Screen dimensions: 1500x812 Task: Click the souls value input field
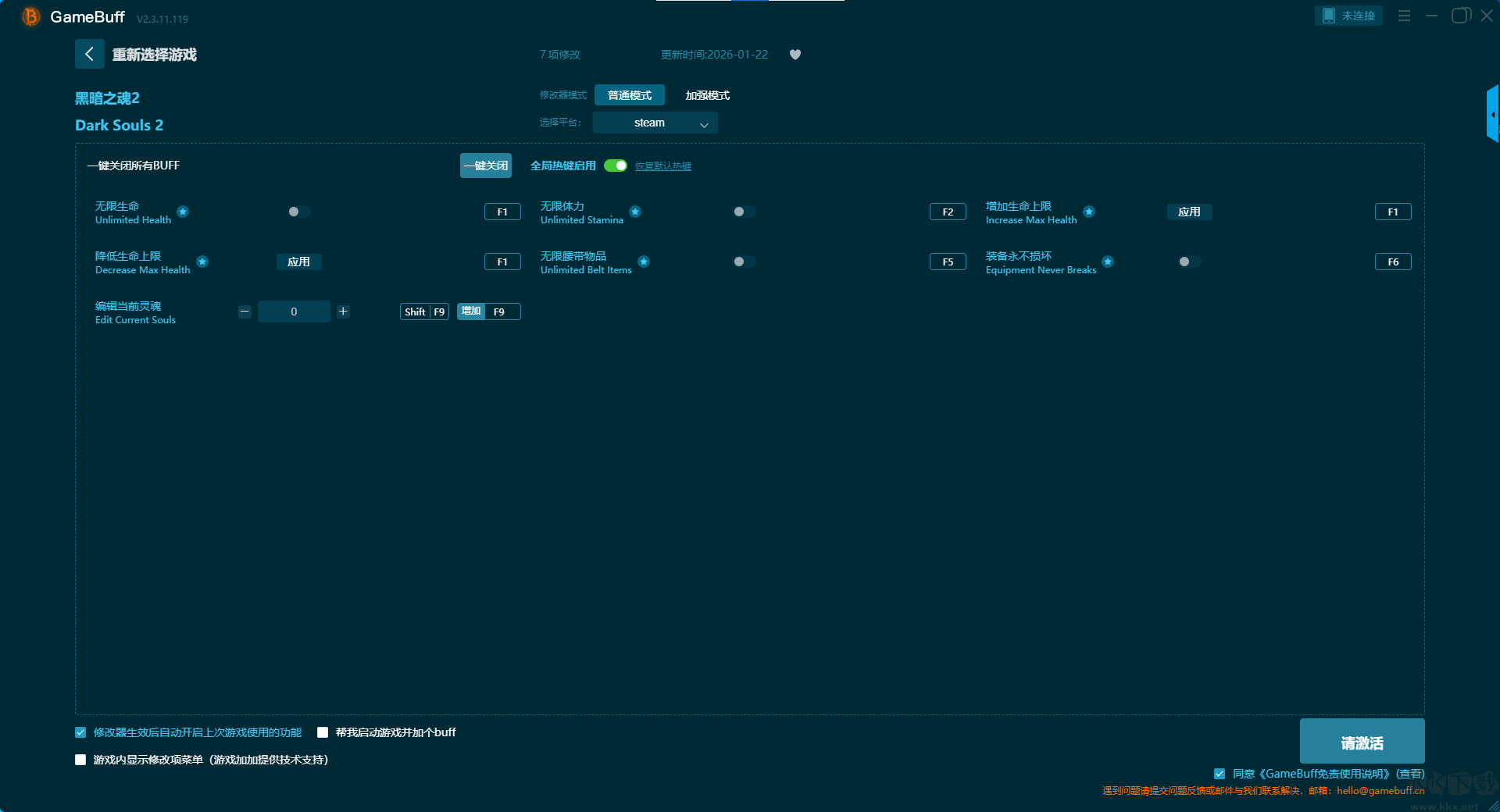click(x=294, y=312)
